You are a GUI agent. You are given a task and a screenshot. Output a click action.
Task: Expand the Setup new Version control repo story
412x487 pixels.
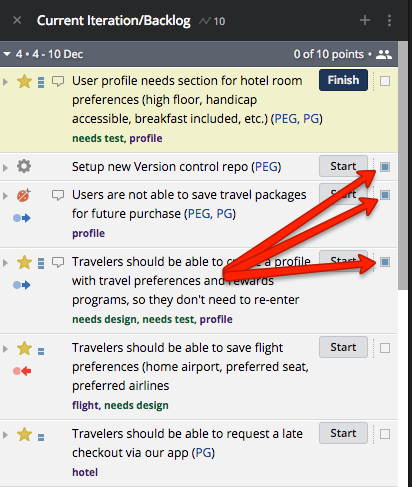pos(5,167)
